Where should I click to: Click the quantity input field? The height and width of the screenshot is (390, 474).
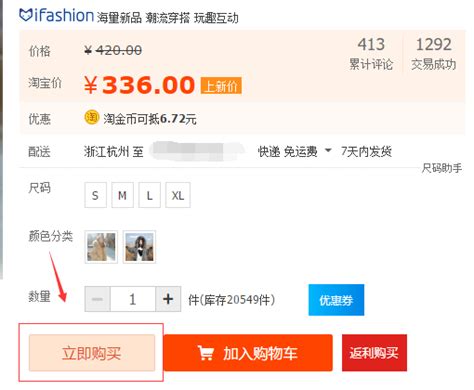coord(133,299)
